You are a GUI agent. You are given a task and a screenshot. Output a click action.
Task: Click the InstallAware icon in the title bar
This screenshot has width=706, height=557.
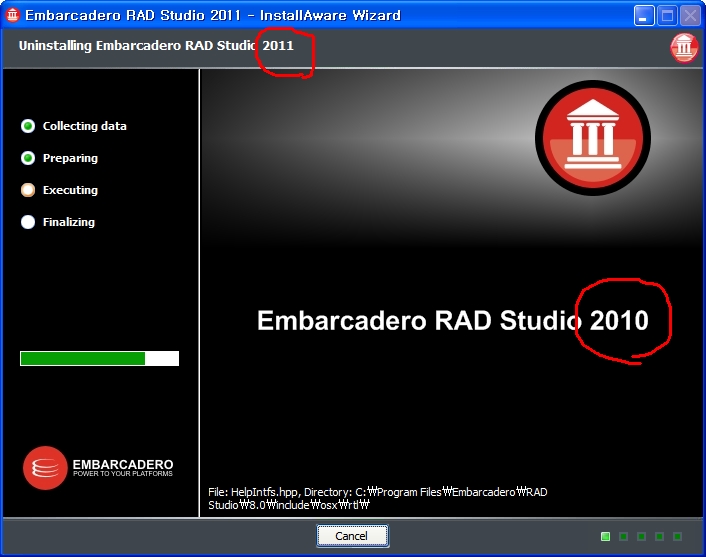pos(13,16)
